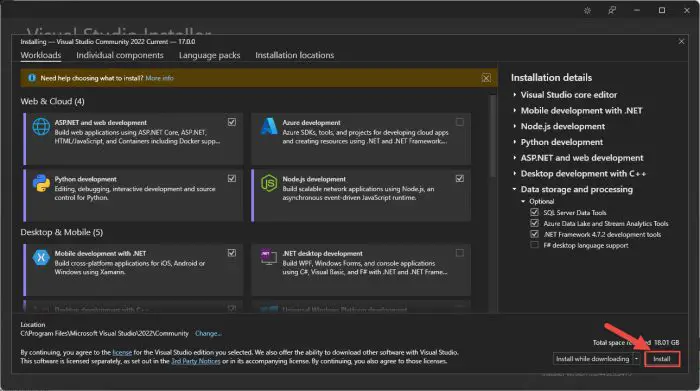The image size is (700, 391).
Task: Expand Python development details
Action: [515, 142]
